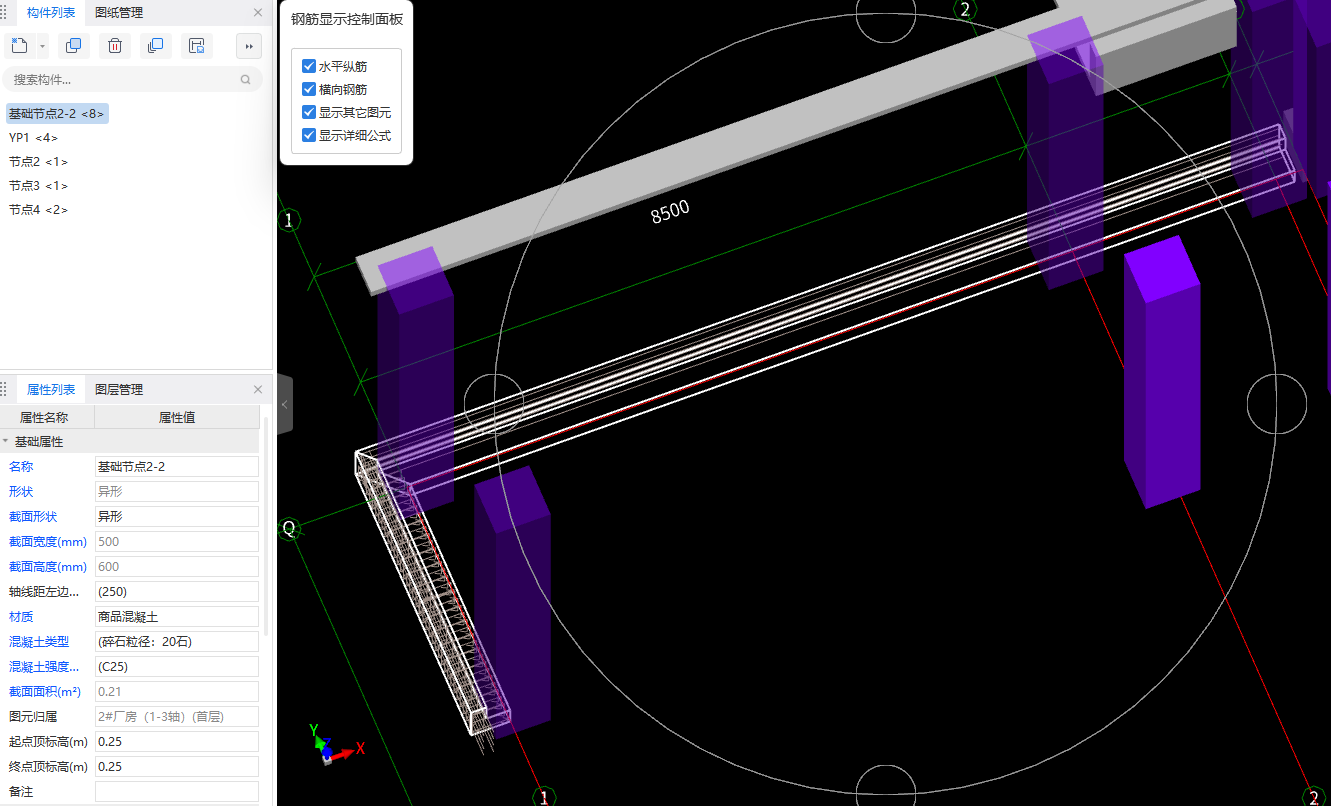Screen dimensions: 1331x806
Task: Click the panel grip dots beside 属性列表
Action: click(x=5, y=390)
